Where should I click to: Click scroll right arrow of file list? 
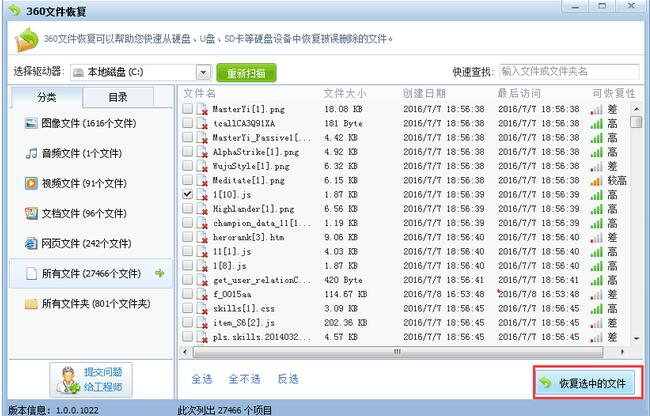click(622, 352)
